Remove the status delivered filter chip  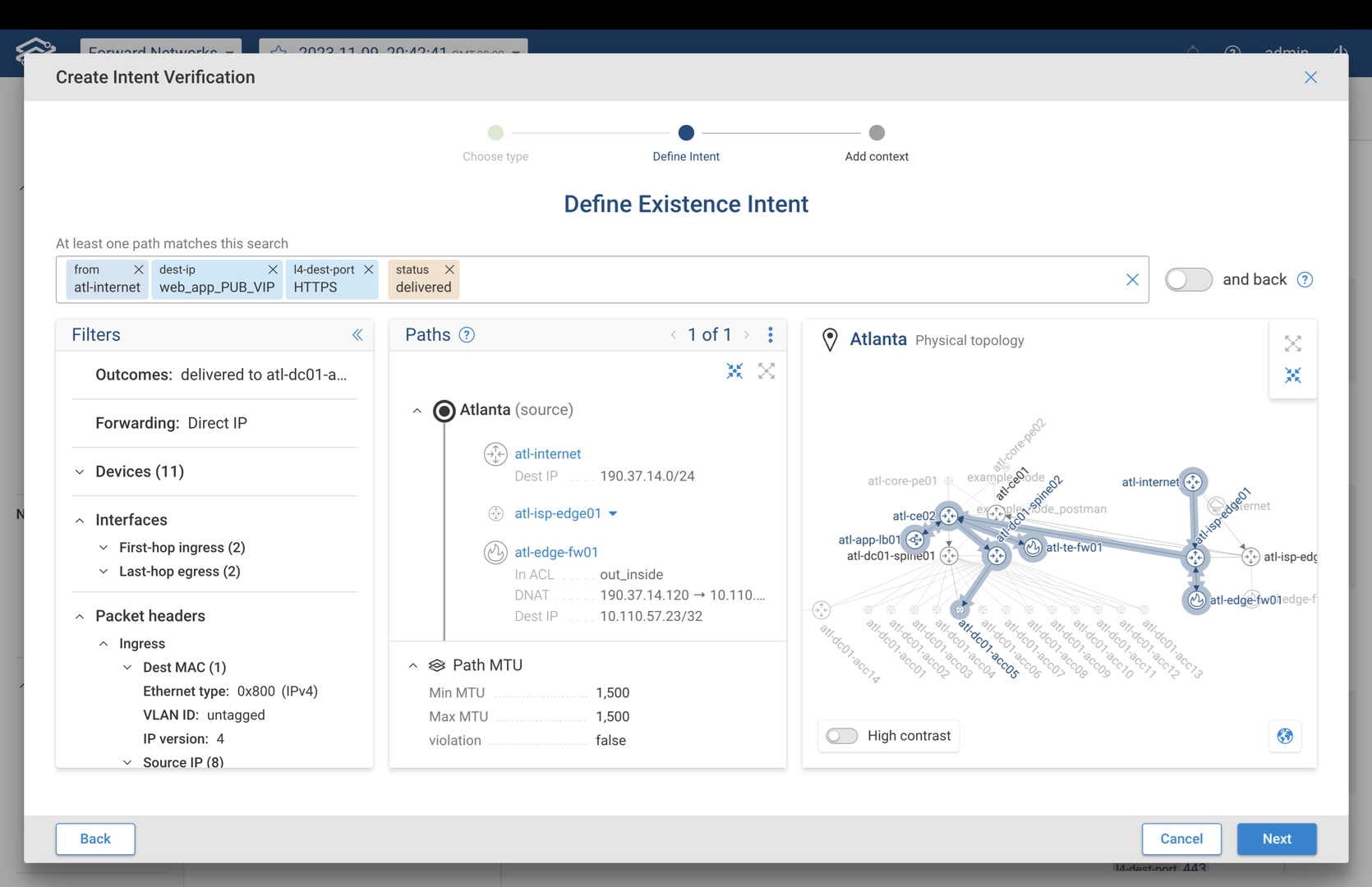449,269
